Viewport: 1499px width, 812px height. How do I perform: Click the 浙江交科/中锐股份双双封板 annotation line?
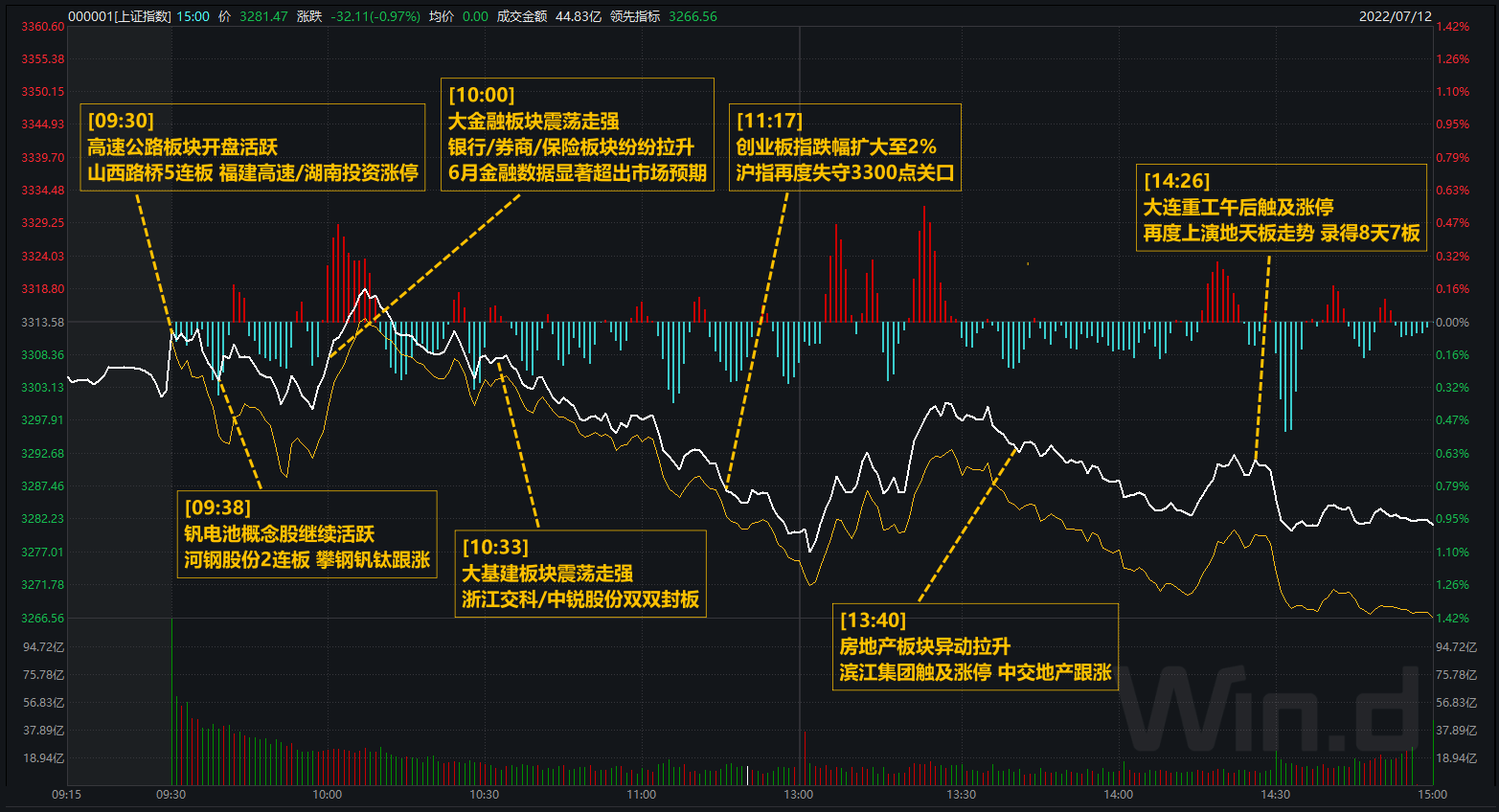pyautogui.click(x=580, y=599)
